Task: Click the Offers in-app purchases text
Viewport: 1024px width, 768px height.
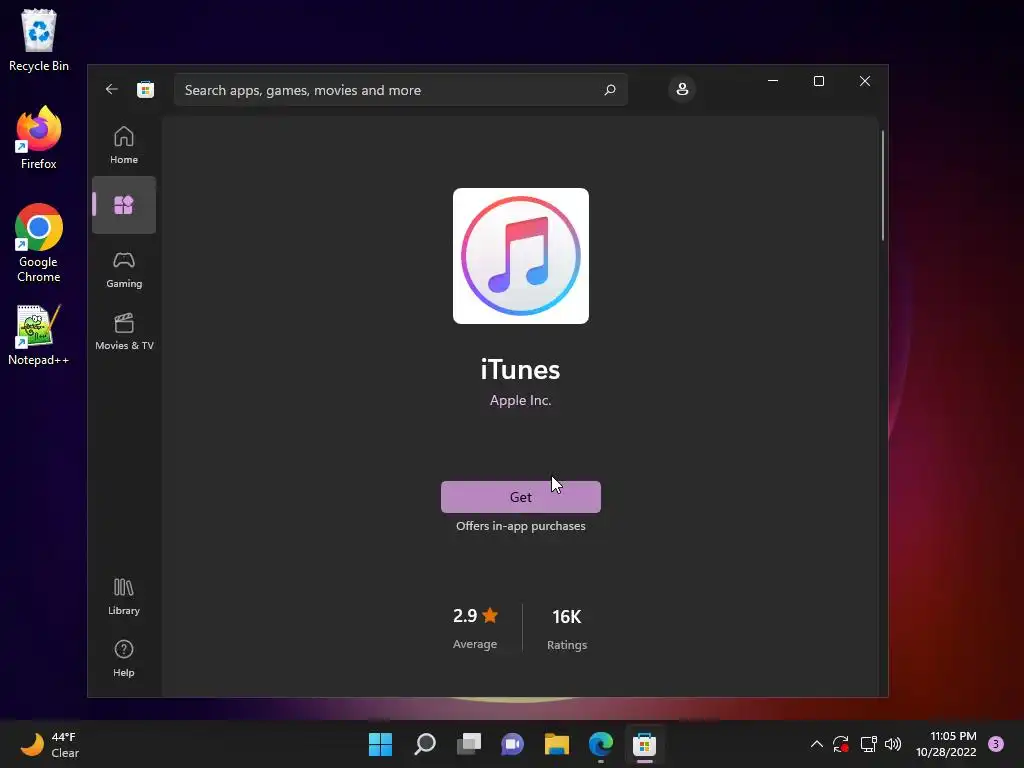Action: pos(520,526)
